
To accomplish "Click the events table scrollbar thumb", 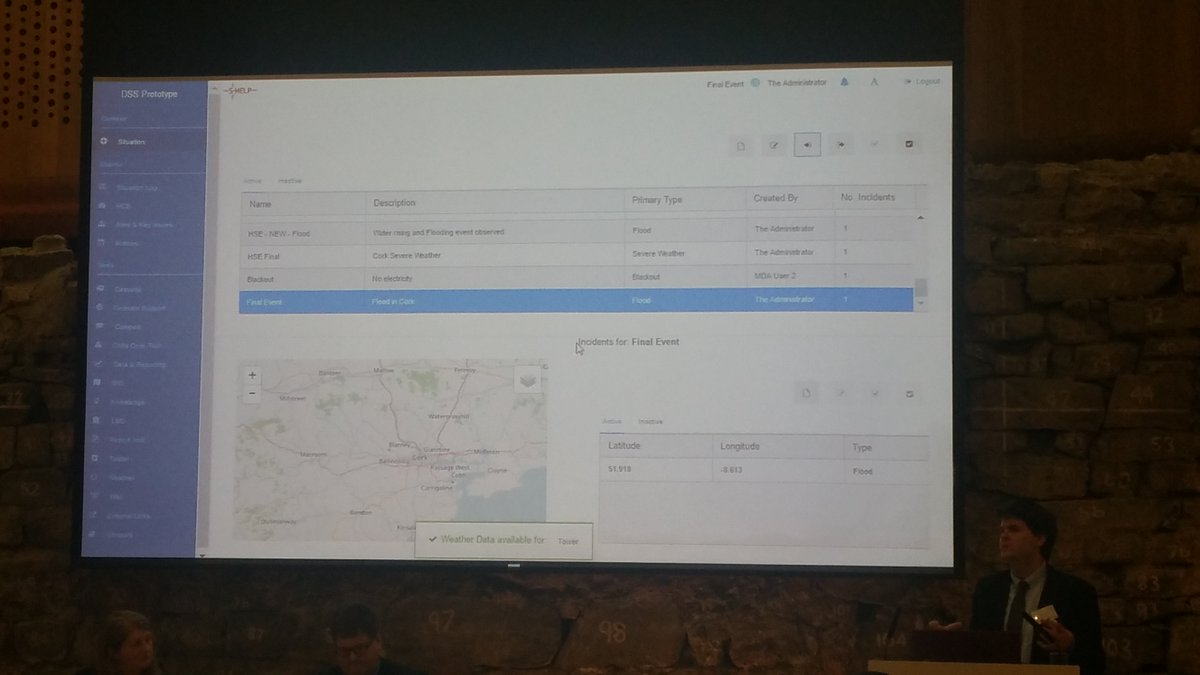I will 921,287.
